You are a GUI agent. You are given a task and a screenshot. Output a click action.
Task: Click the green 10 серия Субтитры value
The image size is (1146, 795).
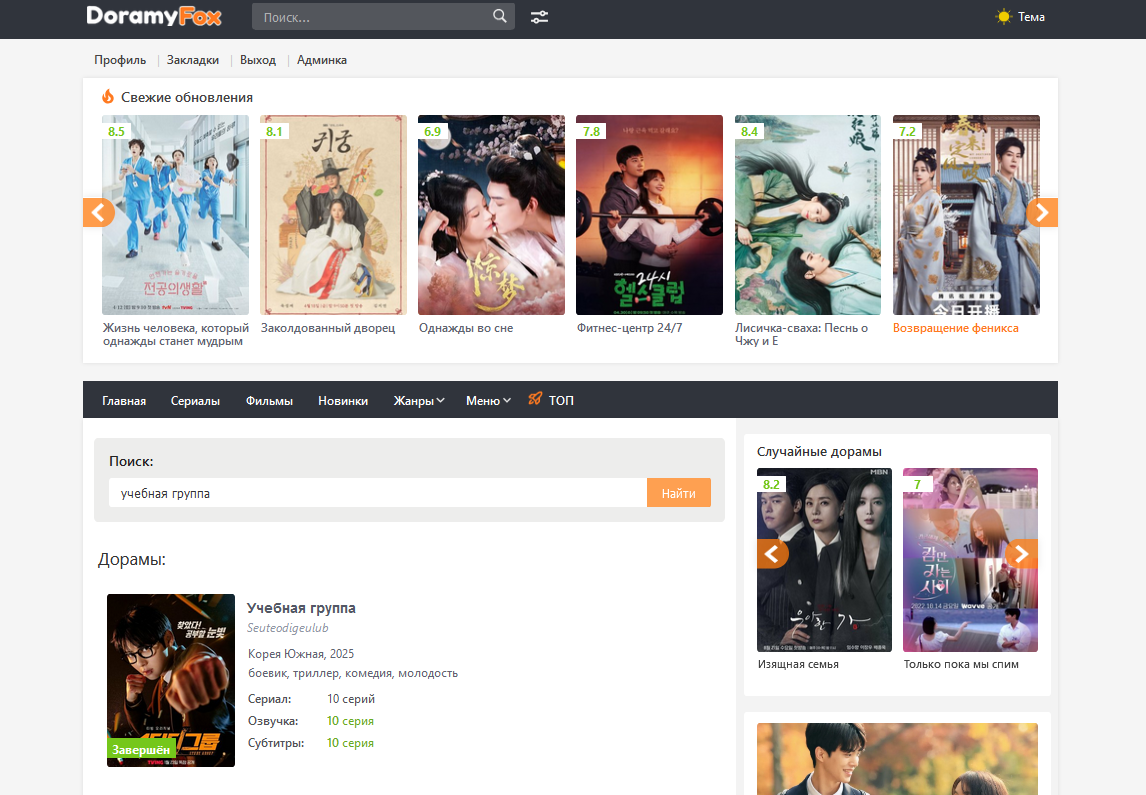point(350,743)
